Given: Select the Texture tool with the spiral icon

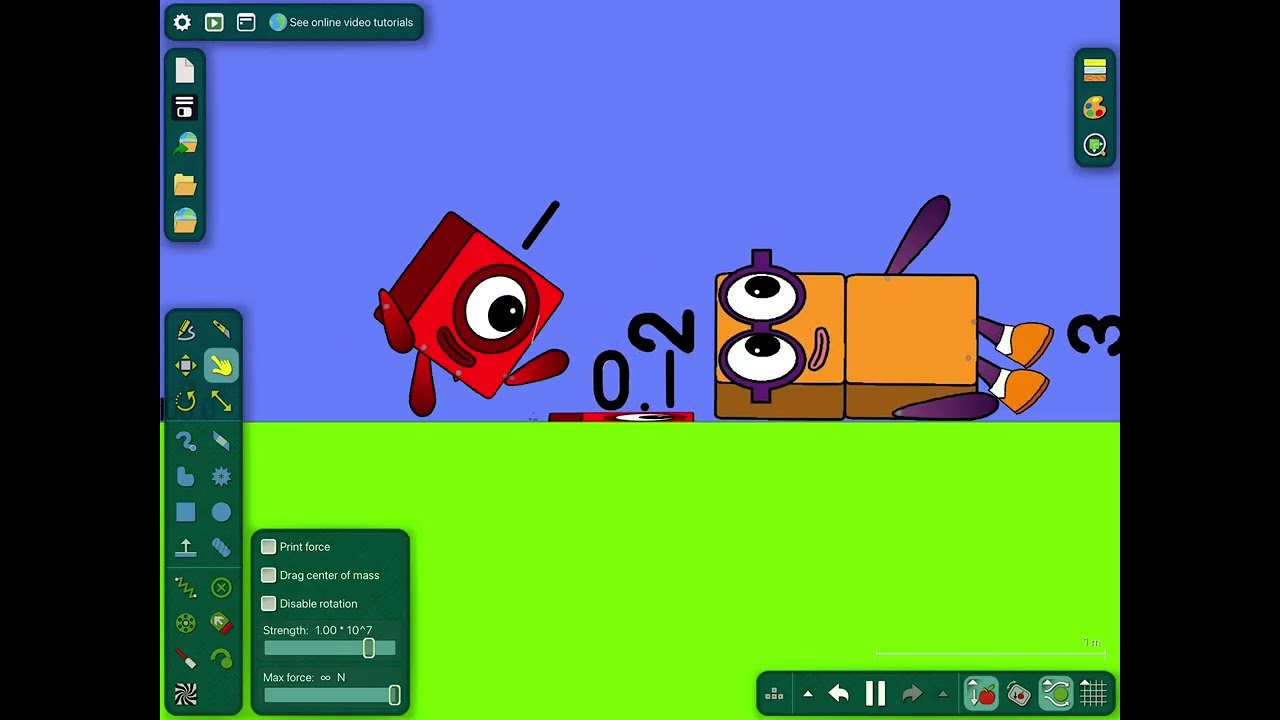Looking at the screenshot, I should pyautogui.click(x=186, y=694).
